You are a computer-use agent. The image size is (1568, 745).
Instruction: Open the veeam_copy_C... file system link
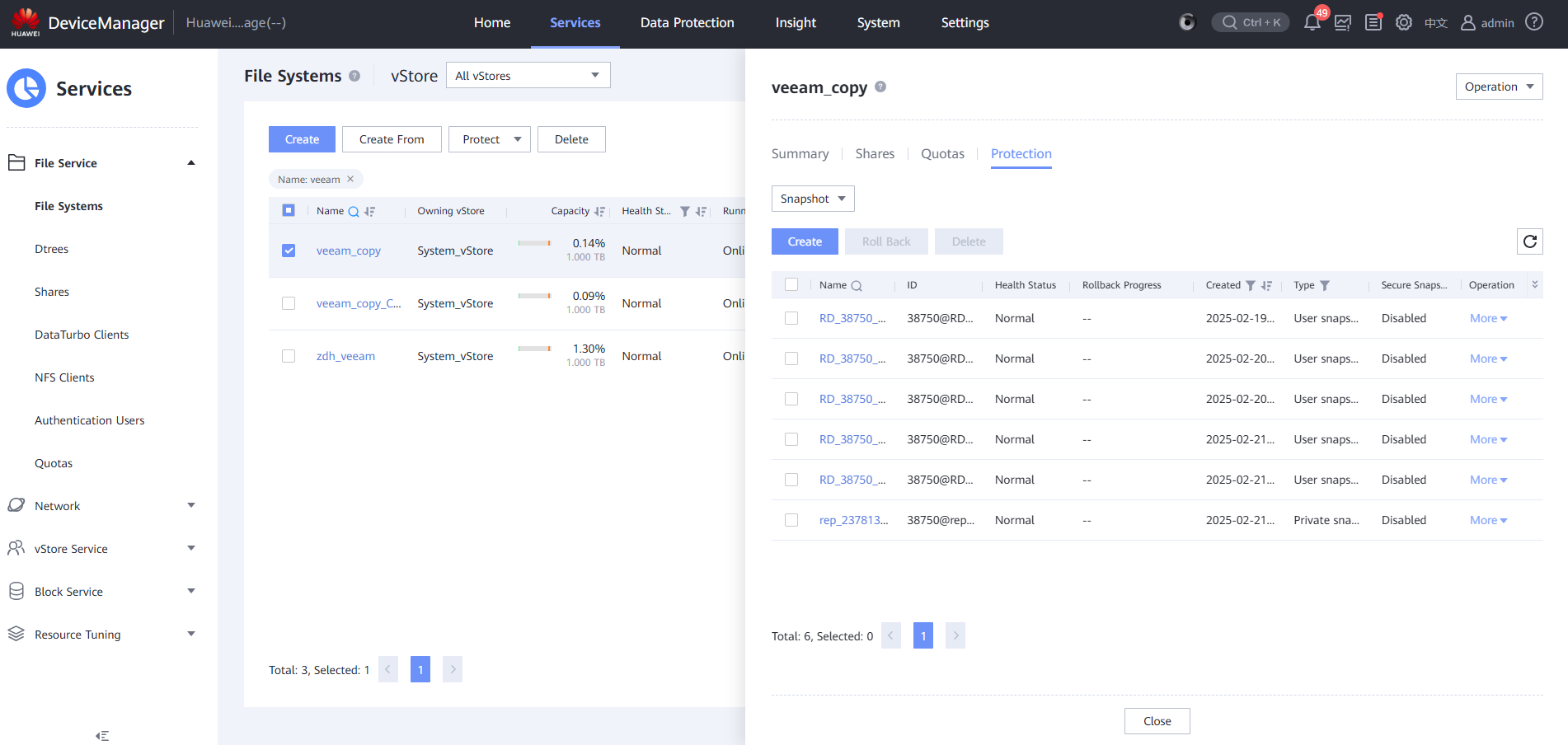[x=359, y=303]
